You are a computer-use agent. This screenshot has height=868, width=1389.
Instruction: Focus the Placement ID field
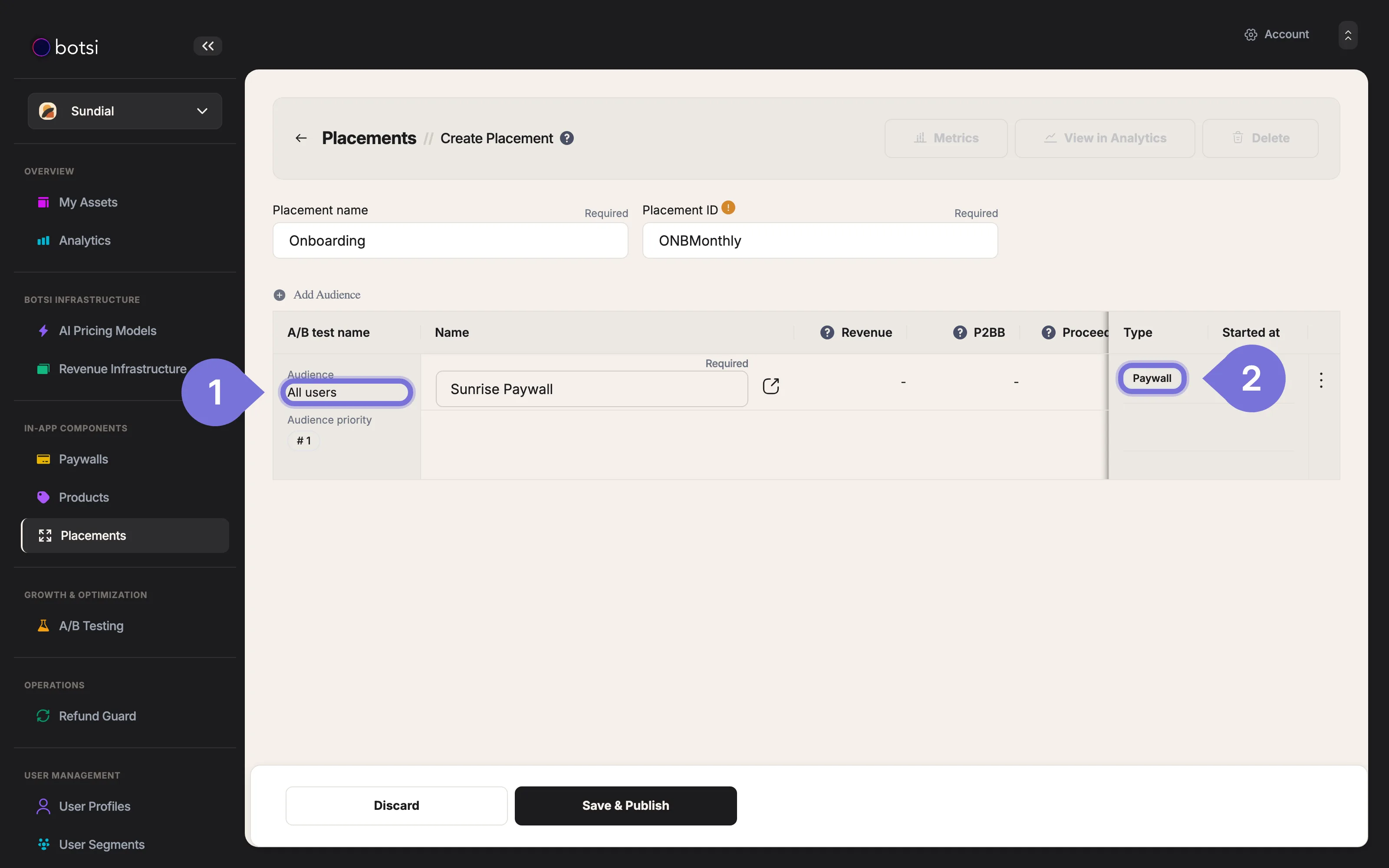[820, 240]
